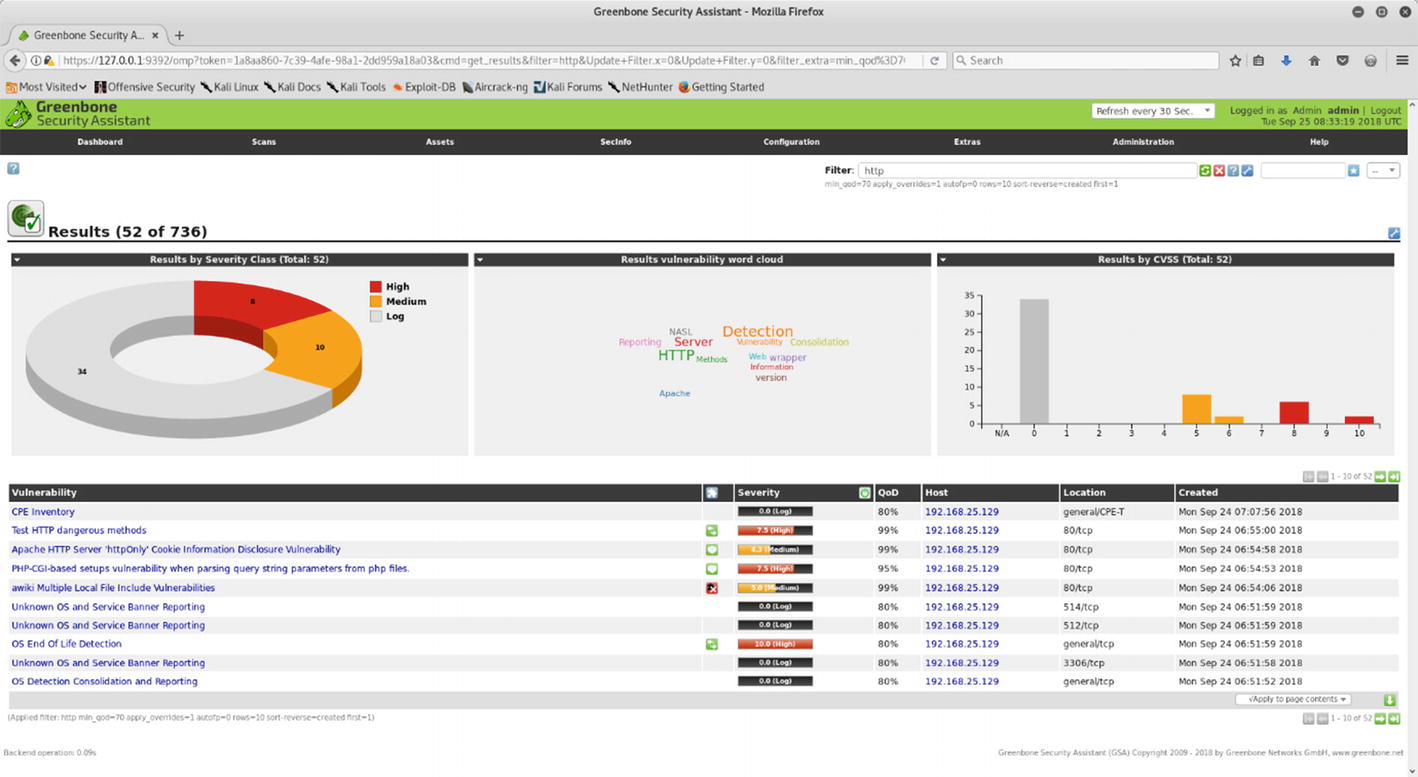Click the Firefox downloads arrow icon

click(x=1286, y=61)
